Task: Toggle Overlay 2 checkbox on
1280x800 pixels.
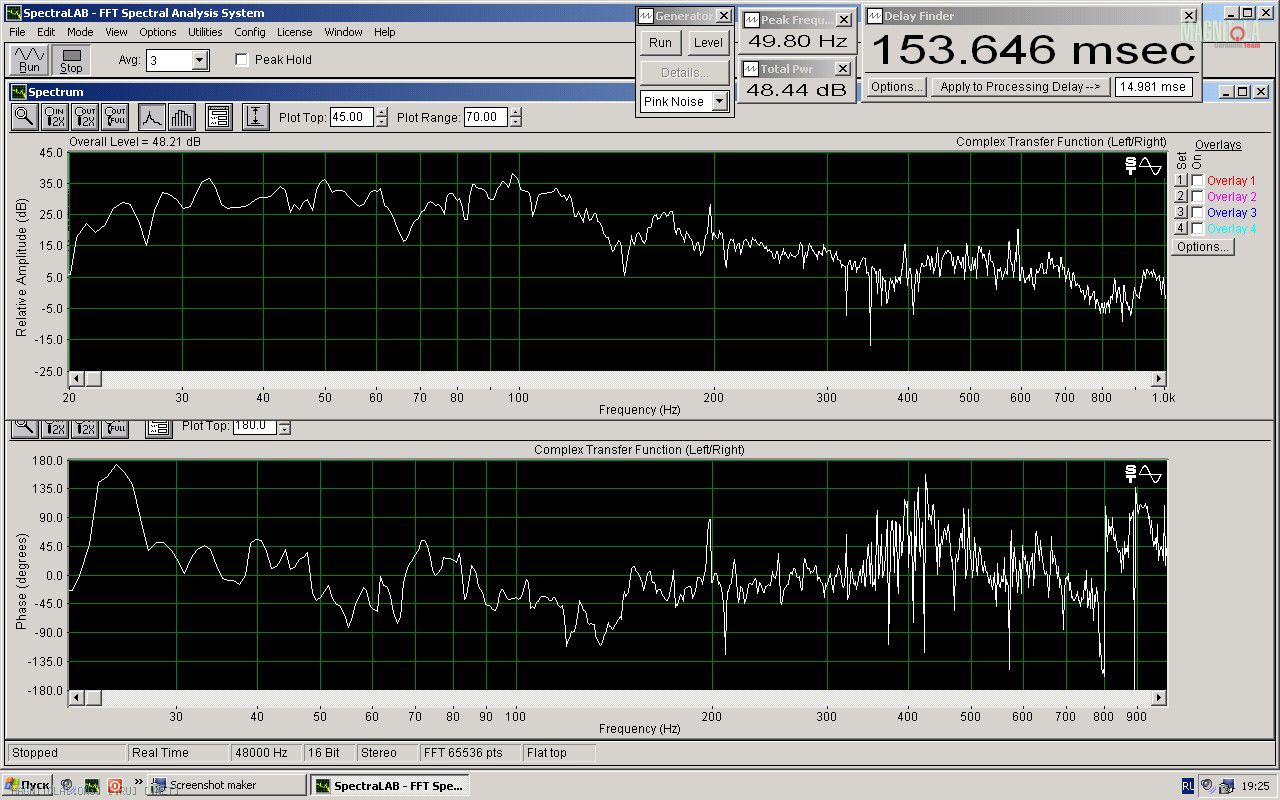Action: (x=1197, y=197)
